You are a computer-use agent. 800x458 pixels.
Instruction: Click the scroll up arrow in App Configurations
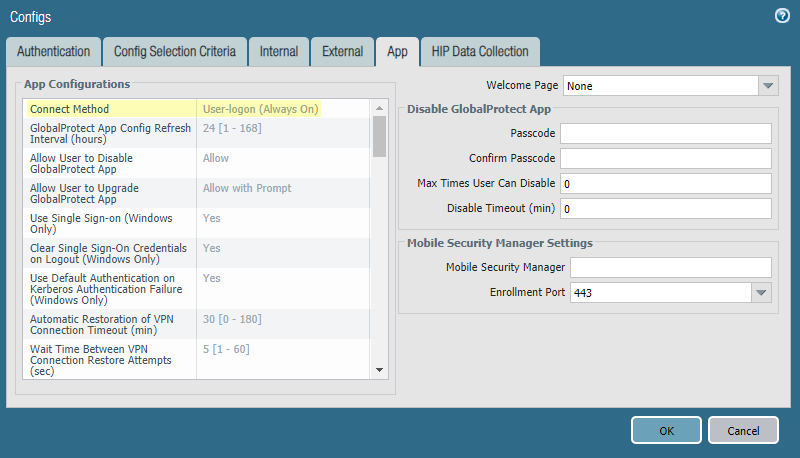click(379, 108)
